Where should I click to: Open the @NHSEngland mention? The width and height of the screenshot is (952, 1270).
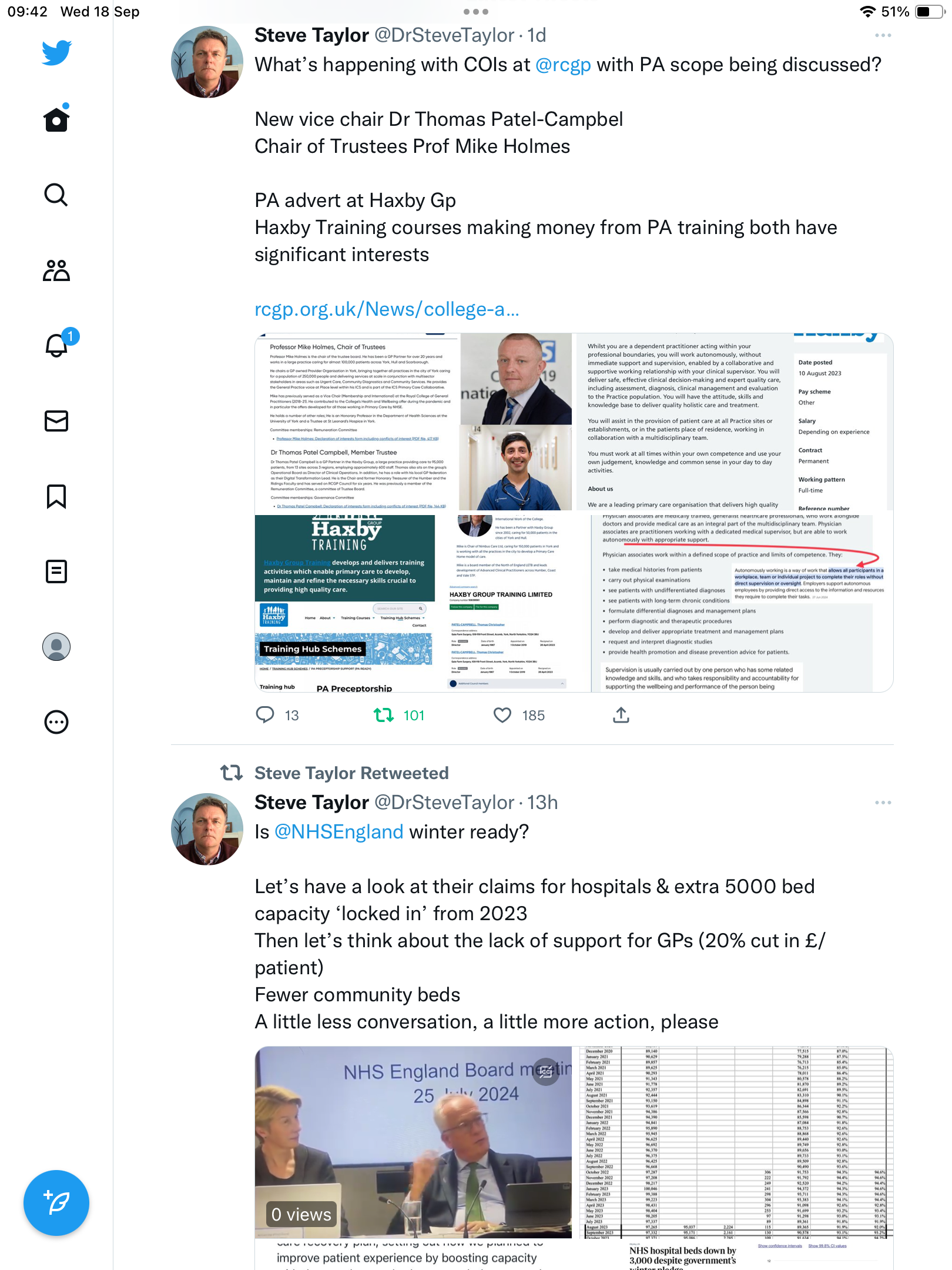(x=339, y=832)
